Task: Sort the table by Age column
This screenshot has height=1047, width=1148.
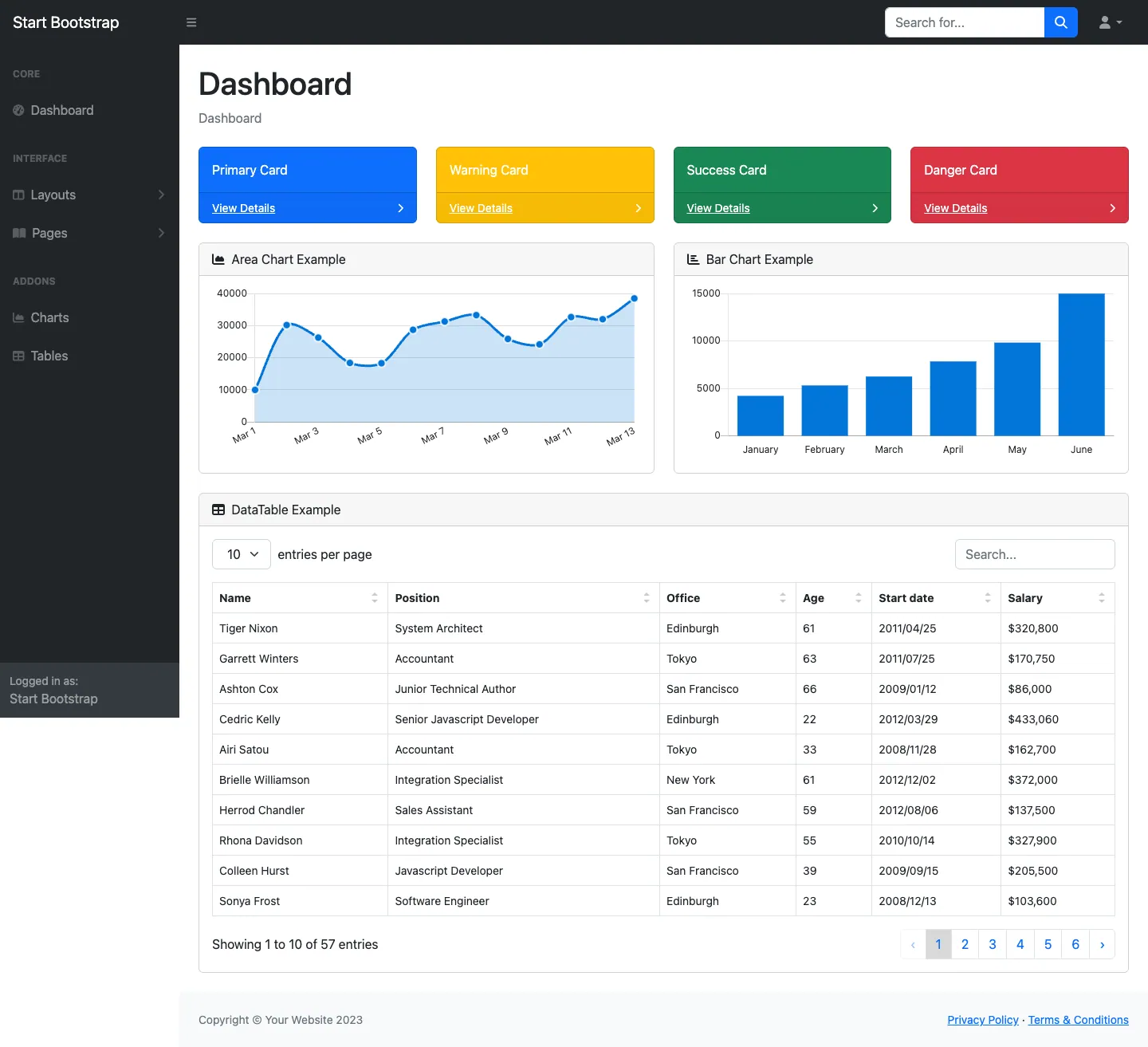Action: click(x=833, y=598)
